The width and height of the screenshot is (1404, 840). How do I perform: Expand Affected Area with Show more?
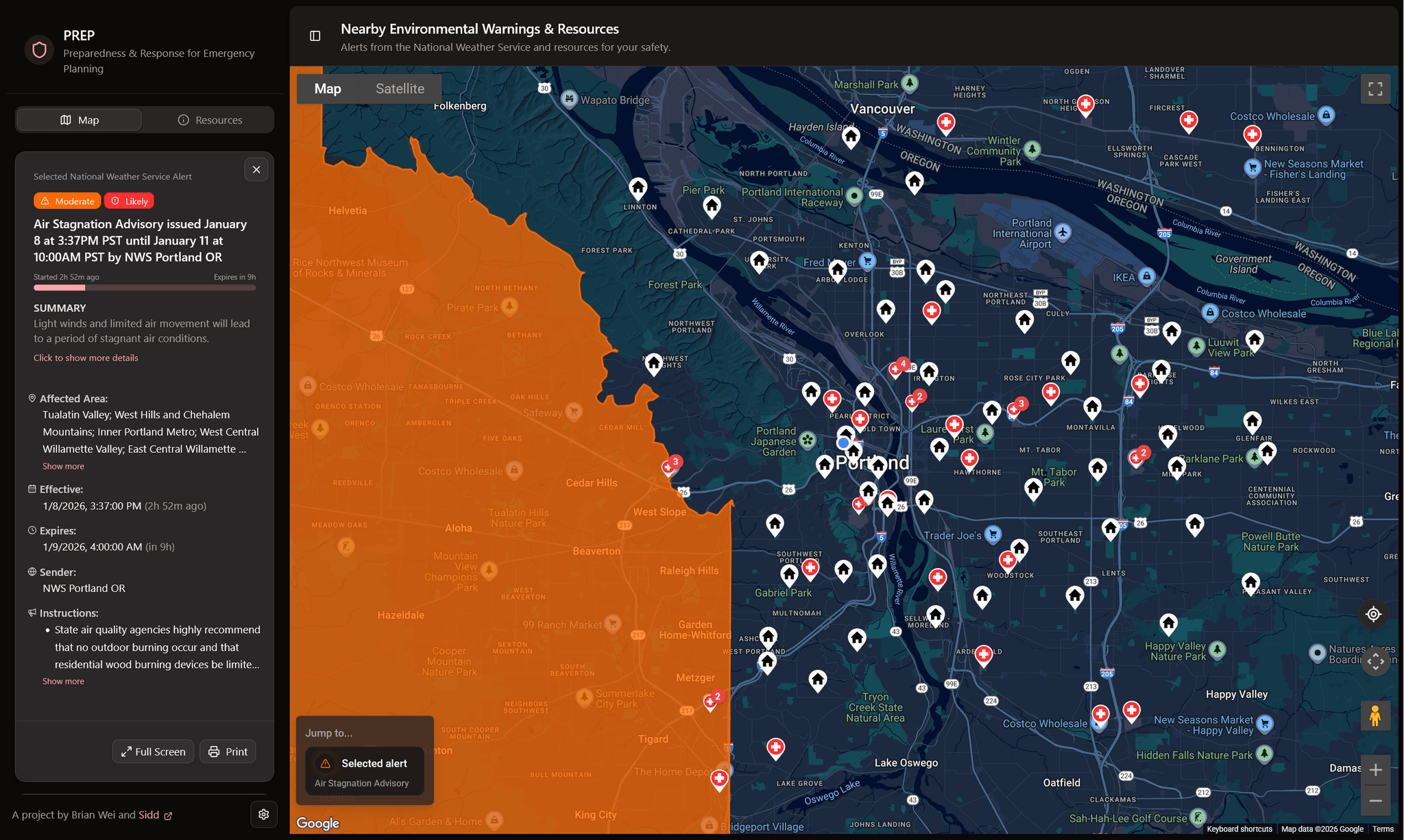[63, 466]
